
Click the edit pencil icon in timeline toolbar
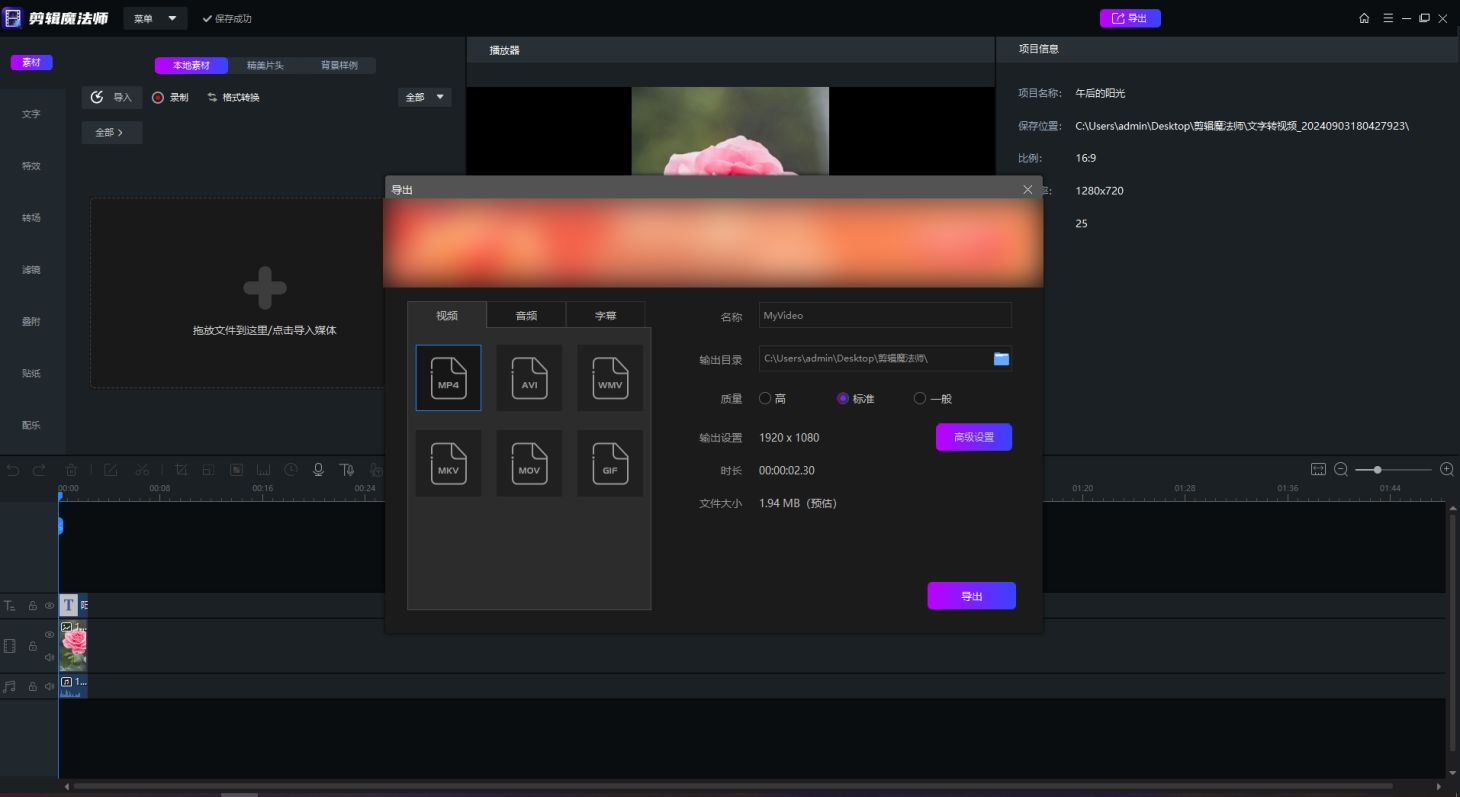110,469
